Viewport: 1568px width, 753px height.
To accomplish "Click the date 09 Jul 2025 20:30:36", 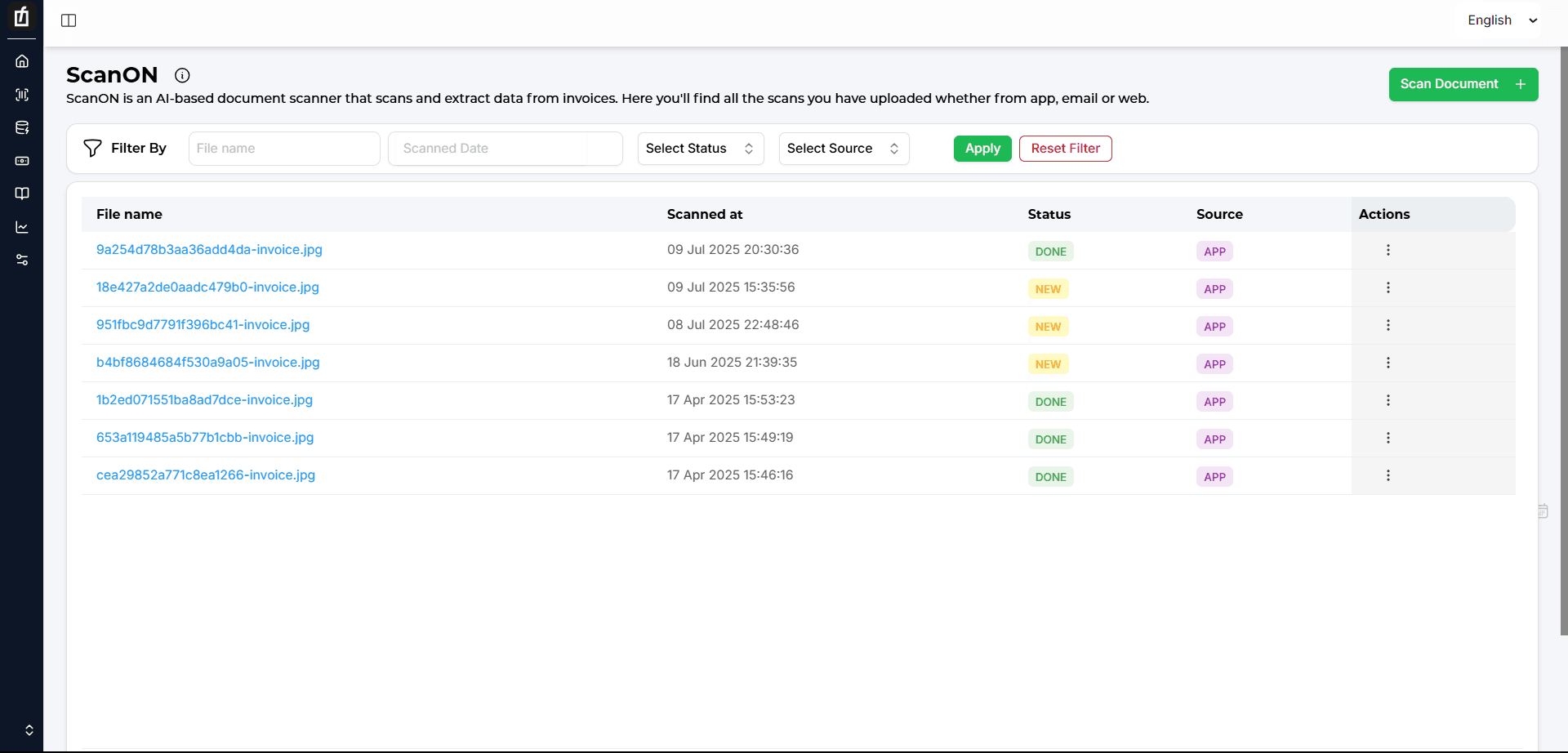I will (x=733, y=250).
